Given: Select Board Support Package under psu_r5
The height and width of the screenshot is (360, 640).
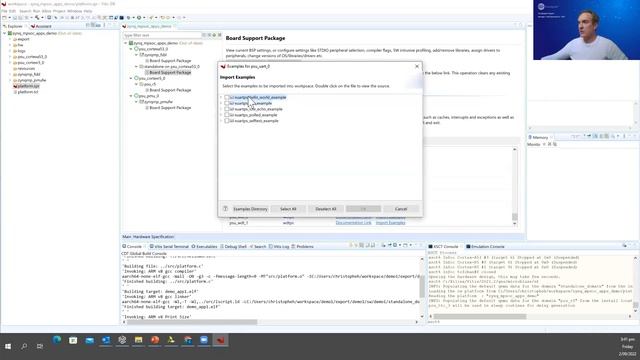Looking at the screenshot, I should 168,90.
